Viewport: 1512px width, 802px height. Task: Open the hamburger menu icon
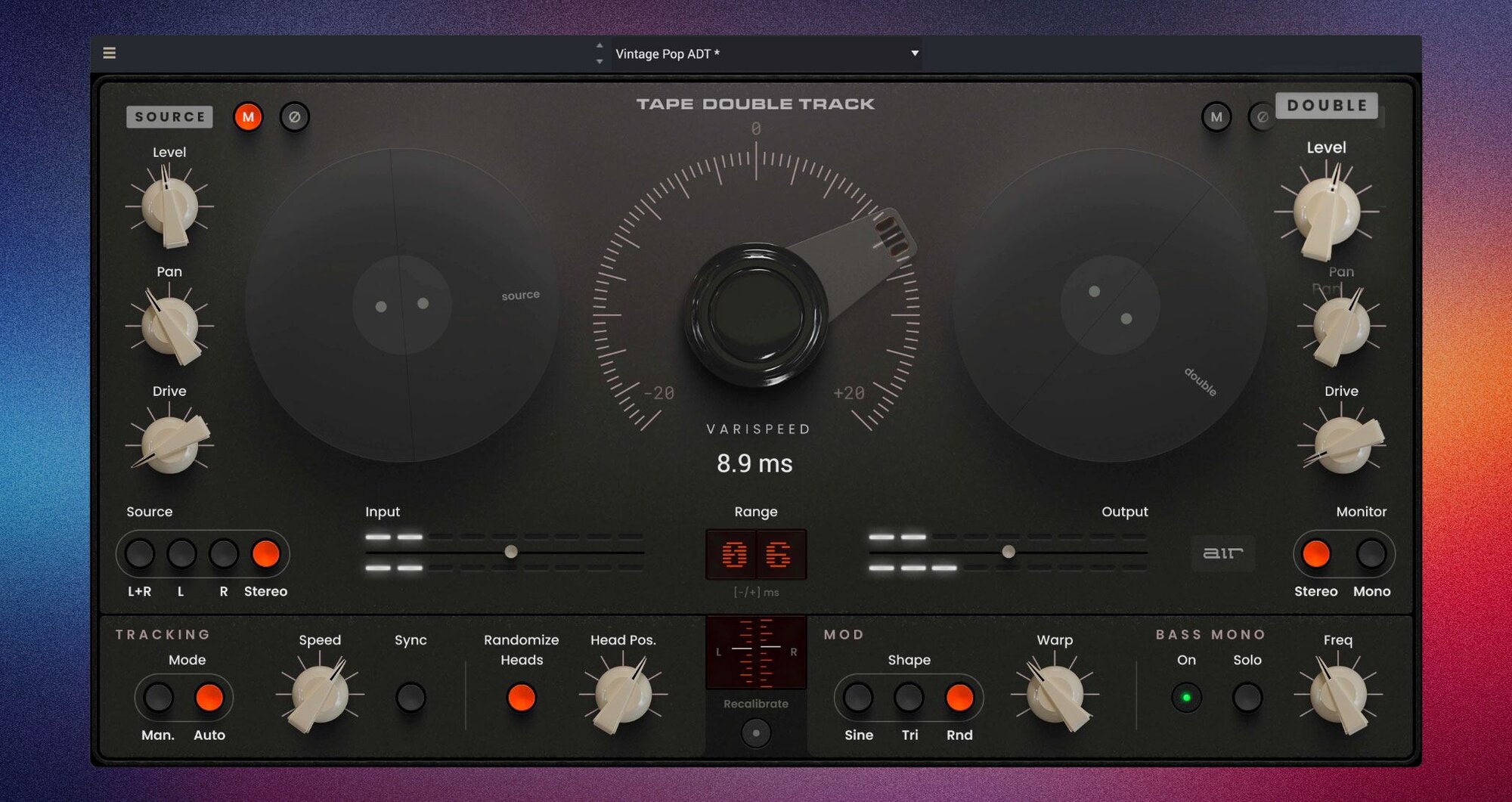point(110,53)
